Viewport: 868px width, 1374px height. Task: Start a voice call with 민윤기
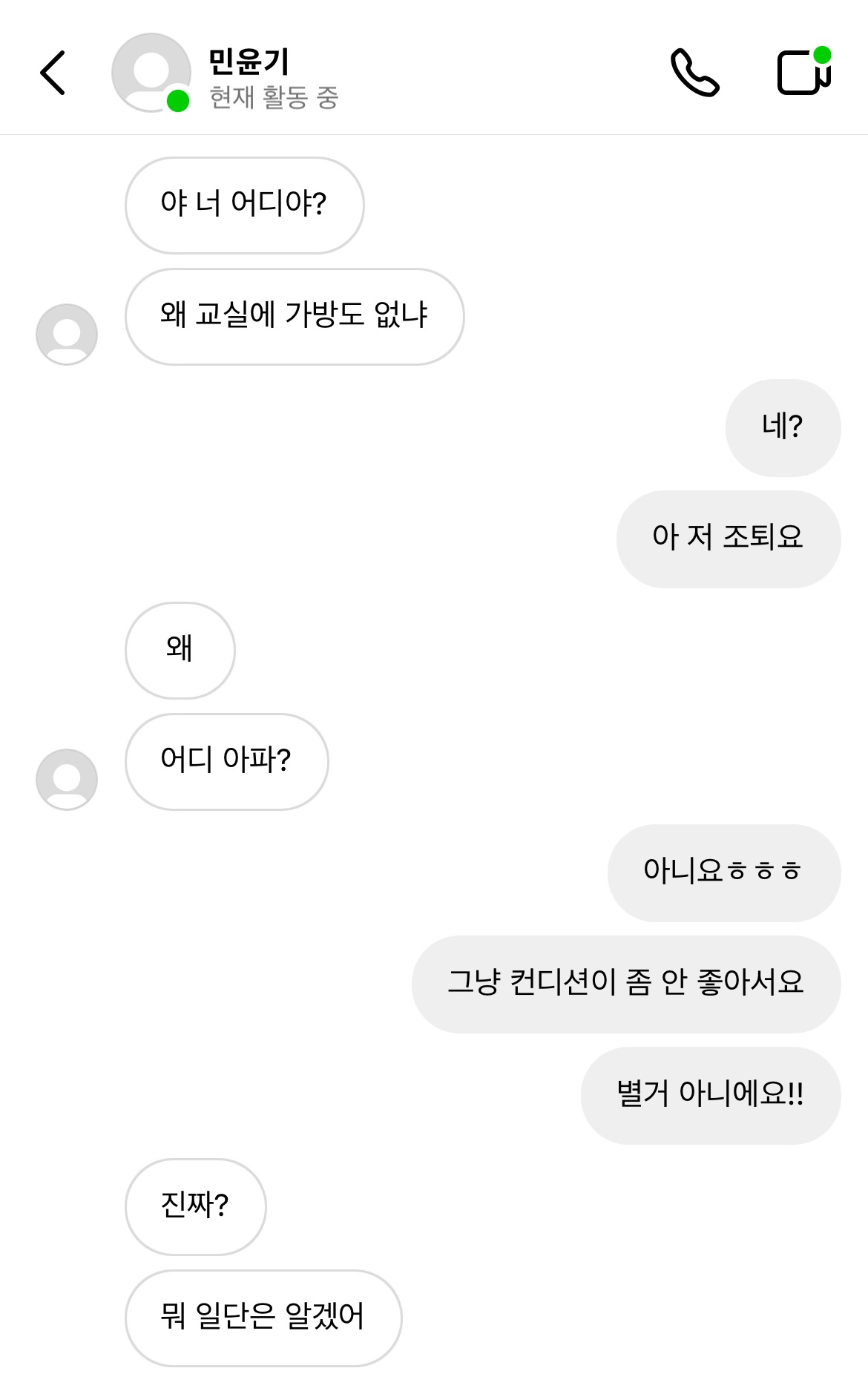pos(694,73)
